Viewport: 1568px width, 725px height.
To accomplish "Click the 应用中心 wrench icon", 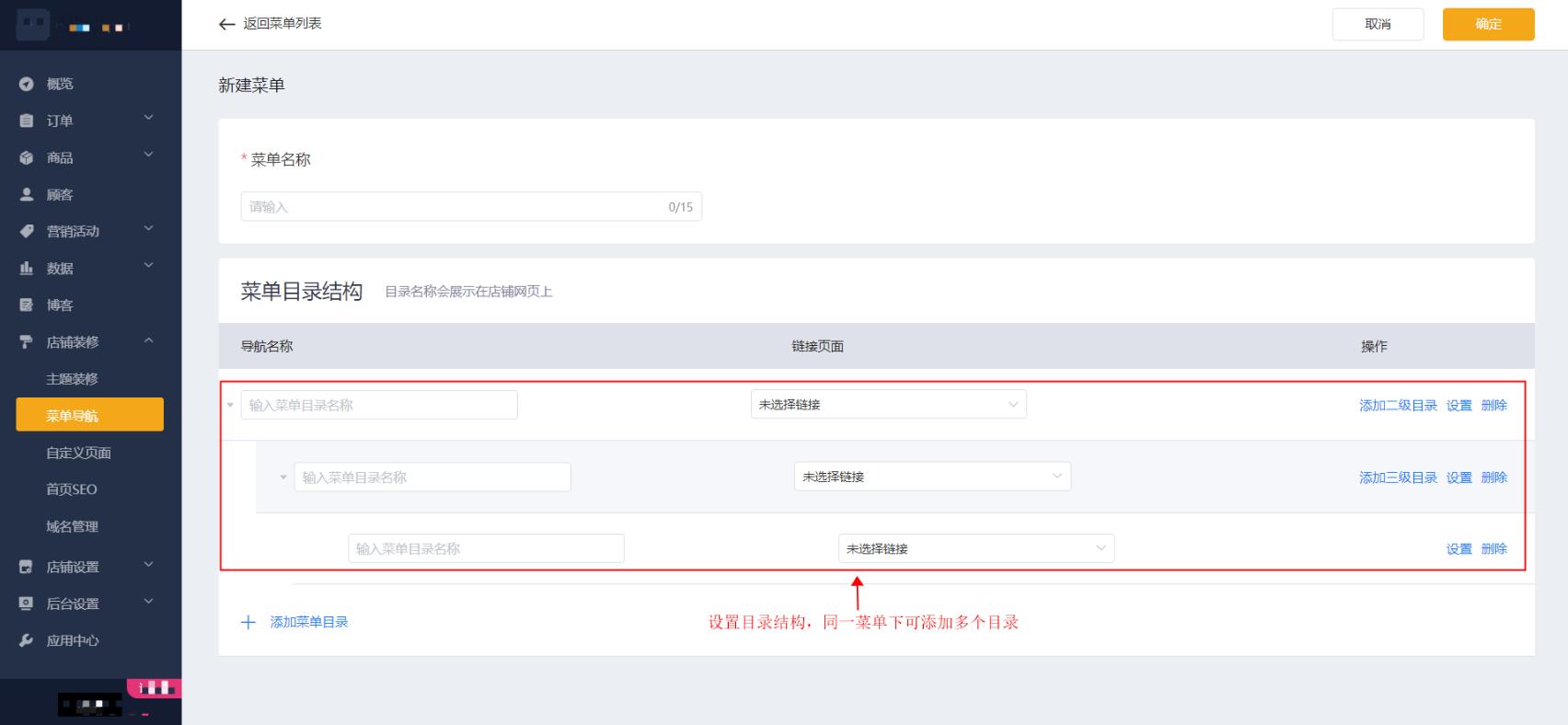I will tap(27, 640).
